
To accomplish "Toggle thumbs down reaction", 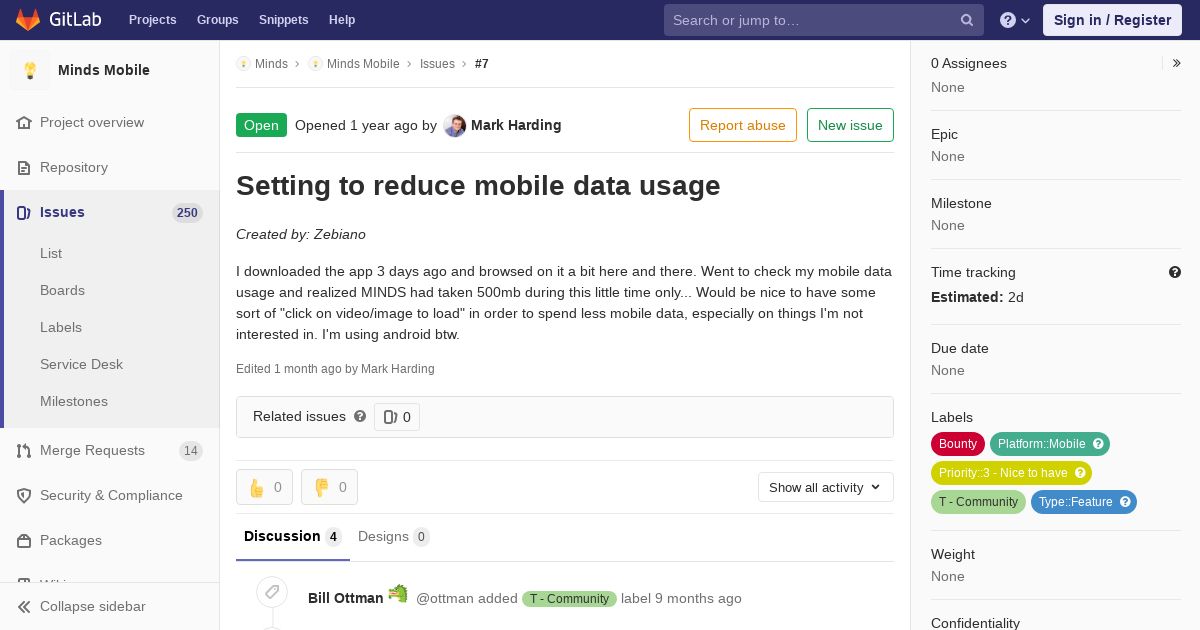I will pyautogui.click(x=329, y=487).
